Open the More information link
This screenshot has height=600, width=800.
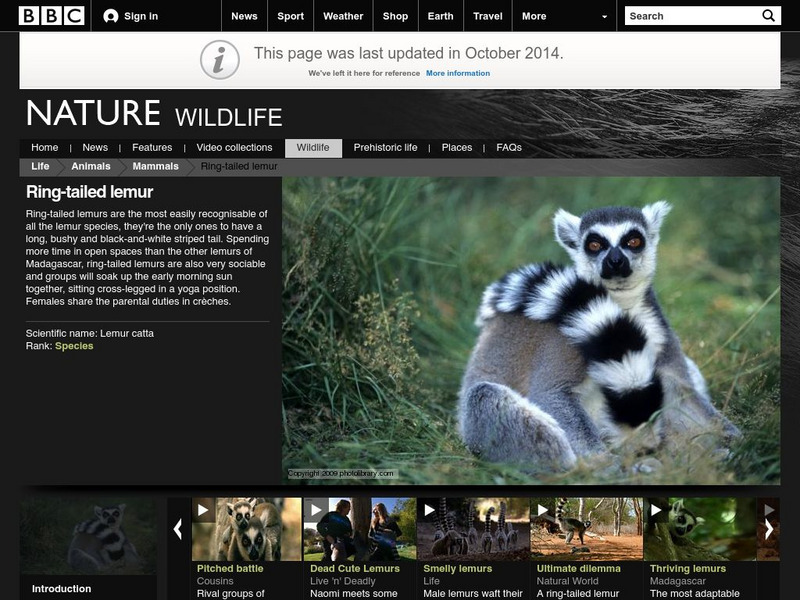coord(458,73)
